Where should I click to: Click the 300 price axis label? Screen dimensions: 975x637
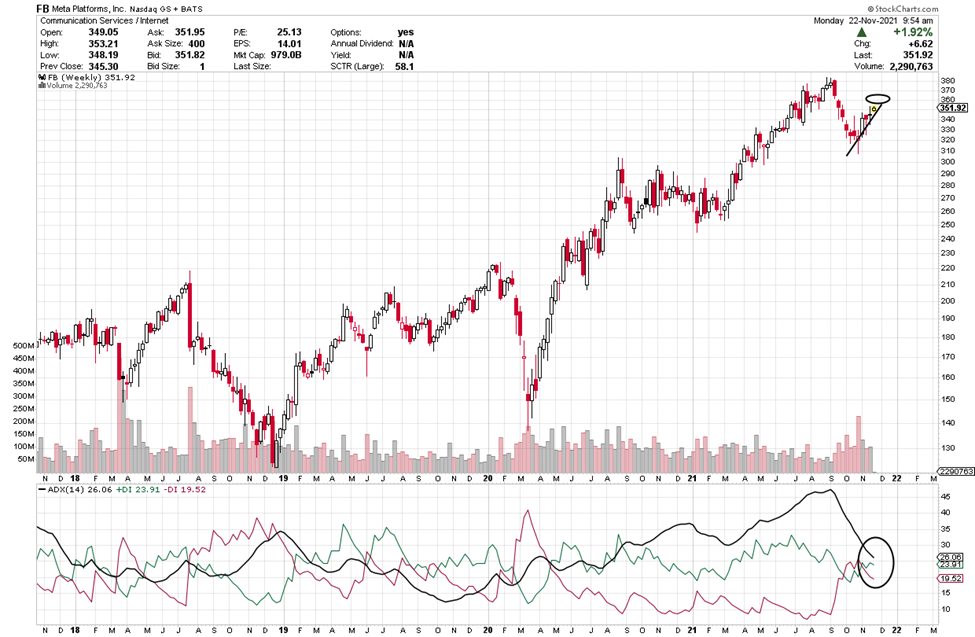947,162
